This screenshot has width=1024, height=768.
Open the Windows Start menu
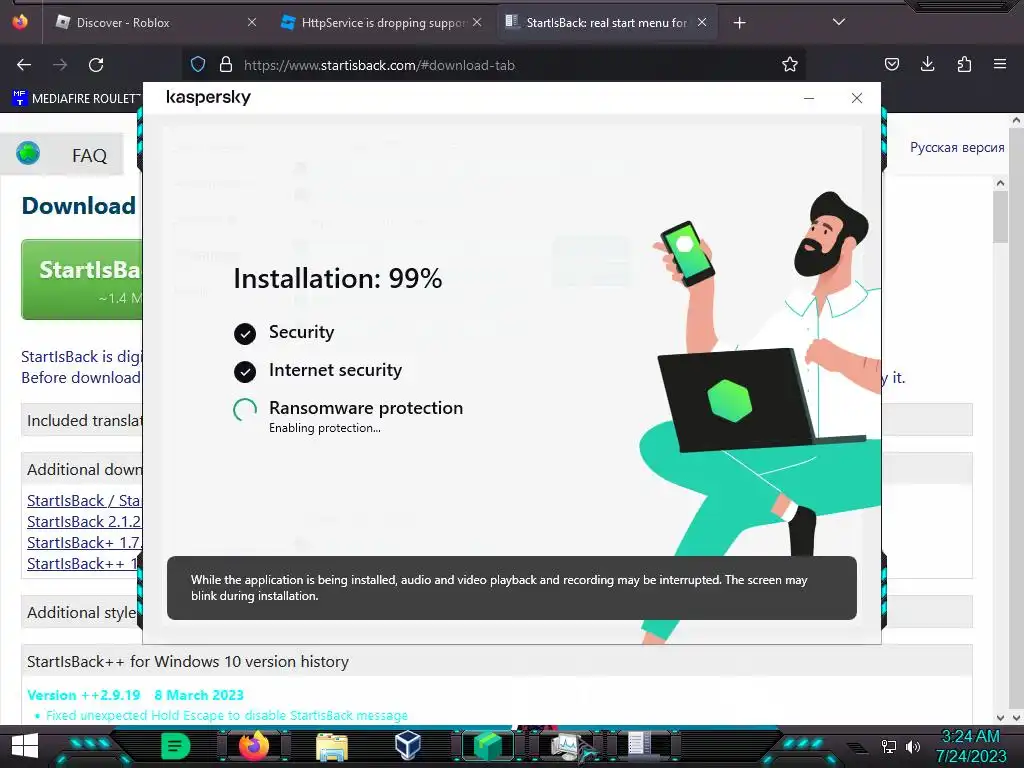coord(25,746)
